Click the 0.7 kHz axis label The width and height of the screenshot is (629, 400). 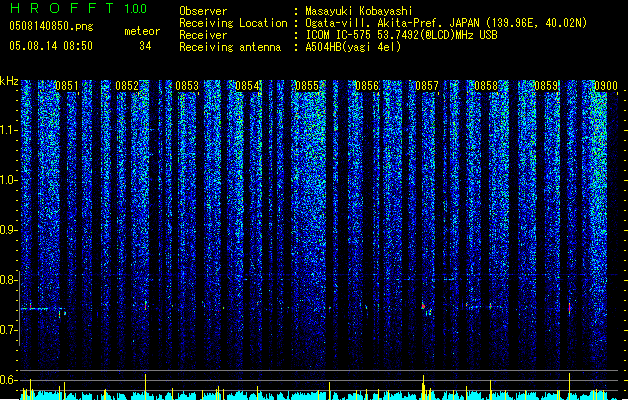pyautogui.click(x=8, y=330)
